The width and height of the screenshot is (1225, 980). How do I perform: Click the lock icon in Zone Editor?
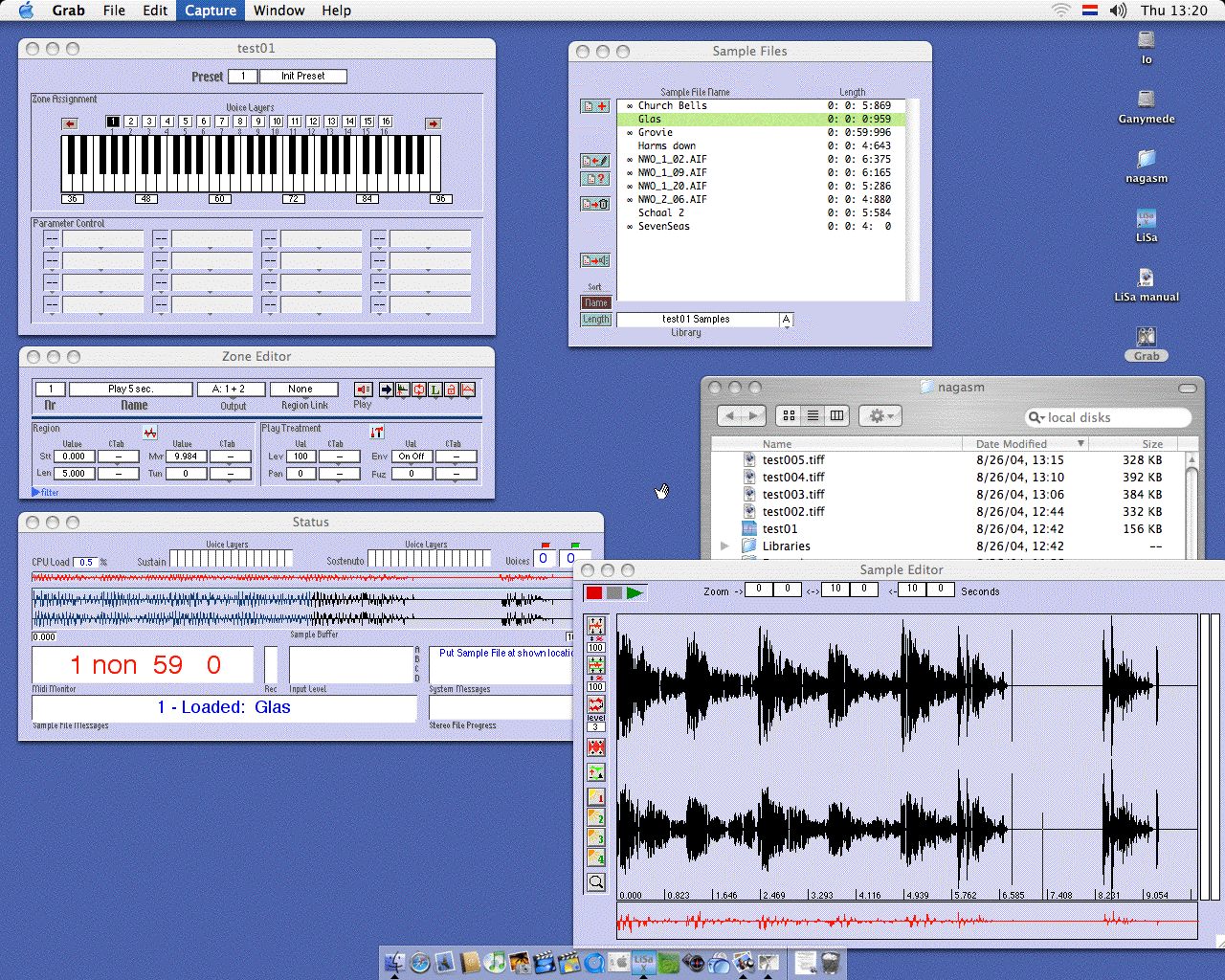[451, 390]
